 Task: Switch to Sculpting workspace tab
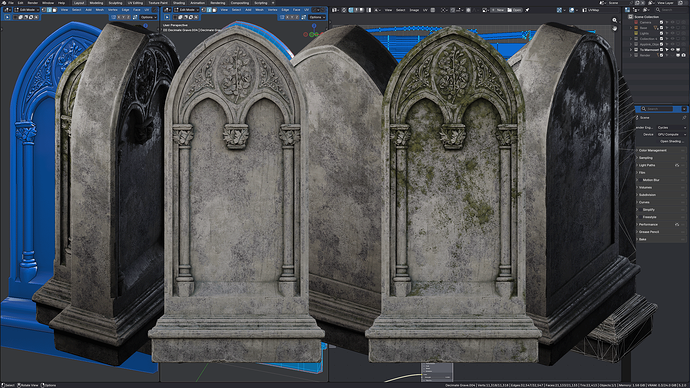pyautogui.click(x=115, y=3)
